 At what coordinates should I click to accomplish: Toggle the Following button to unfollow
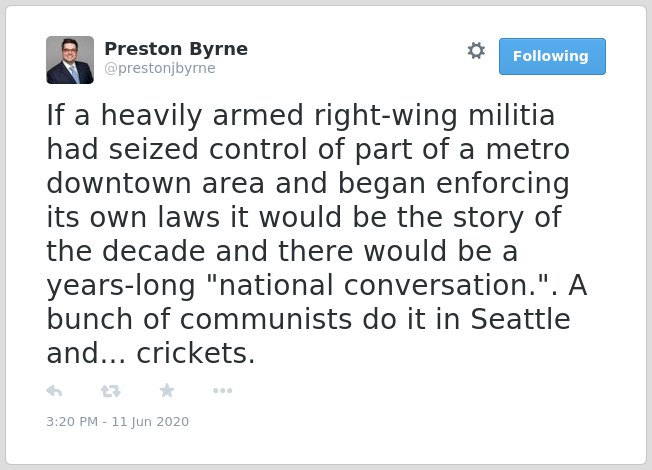coord(552,57)
